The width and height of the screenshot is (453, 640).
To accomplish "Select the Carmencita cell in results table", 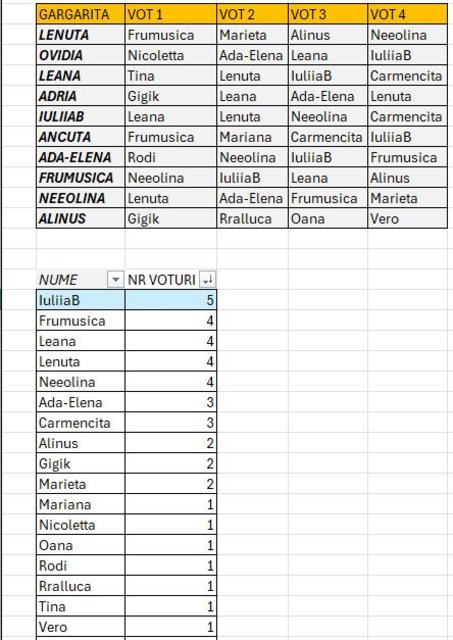I will pyautogui.click(x=80, y=422).
